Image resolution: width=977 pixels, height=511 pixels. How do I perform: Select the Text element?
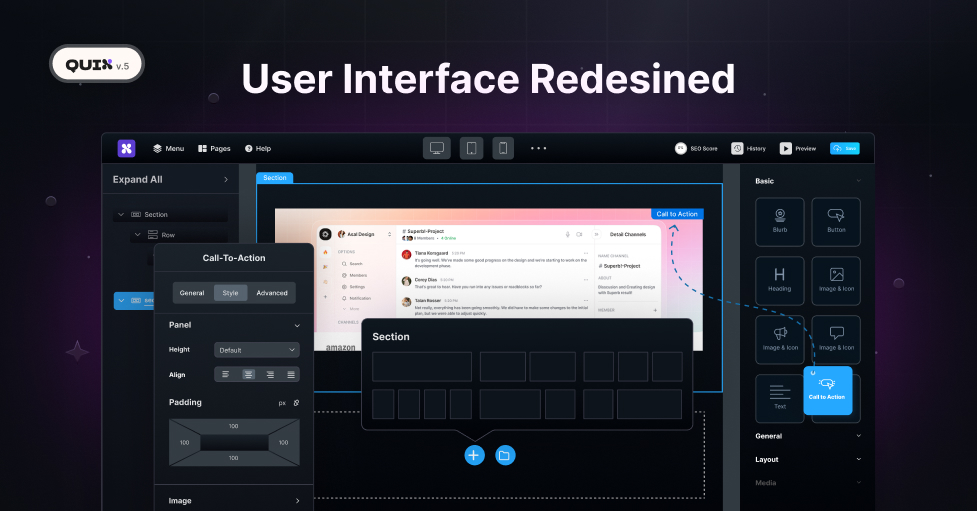point(779,399)
